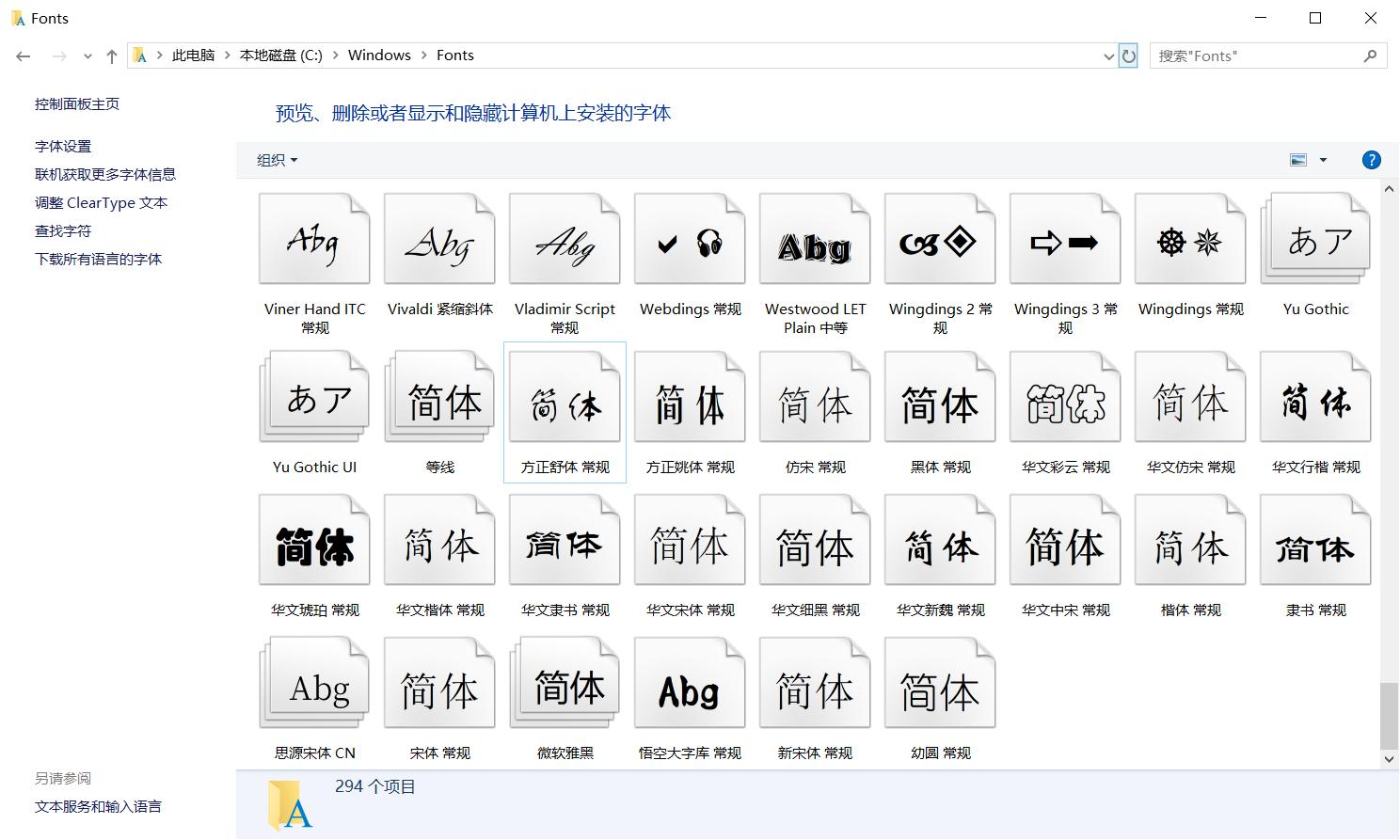Select the 华文行楷 常规 font icon
The image size is (1400, 840).
click(1315, 397)
